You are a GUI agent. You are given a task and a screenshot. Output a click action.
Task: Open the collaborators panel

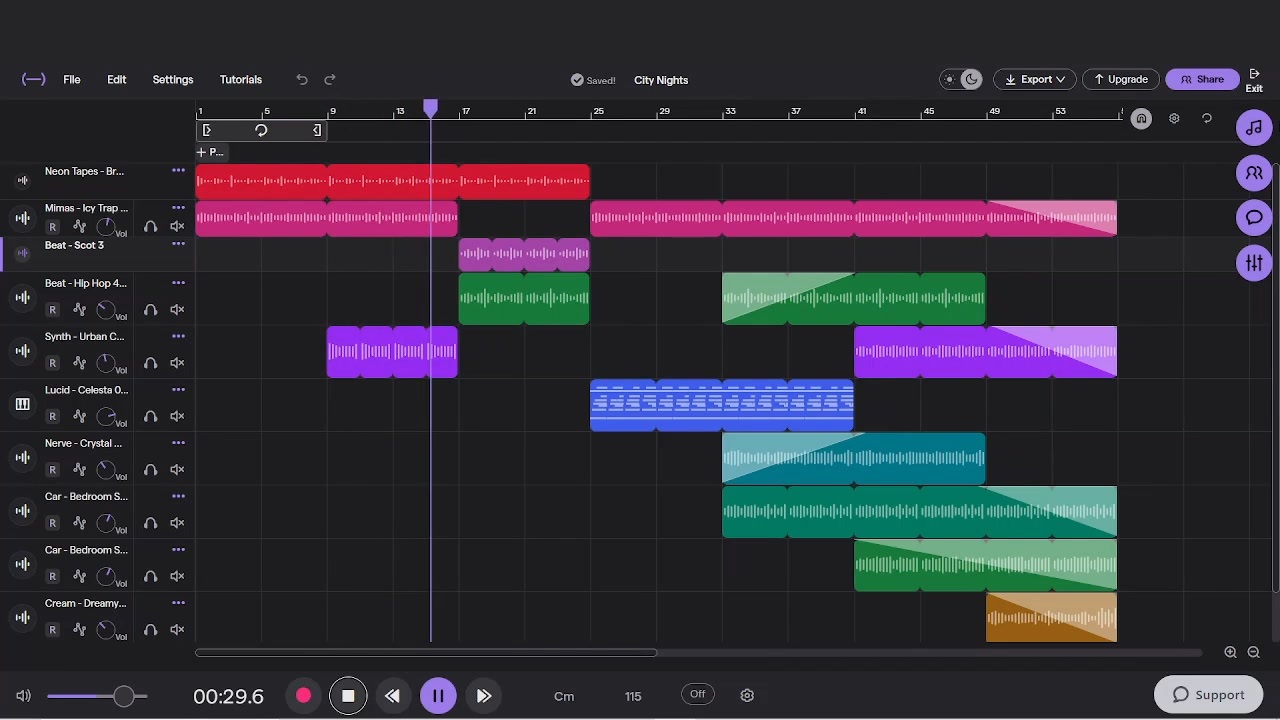pyautogui.click(x=1254, y=173)
